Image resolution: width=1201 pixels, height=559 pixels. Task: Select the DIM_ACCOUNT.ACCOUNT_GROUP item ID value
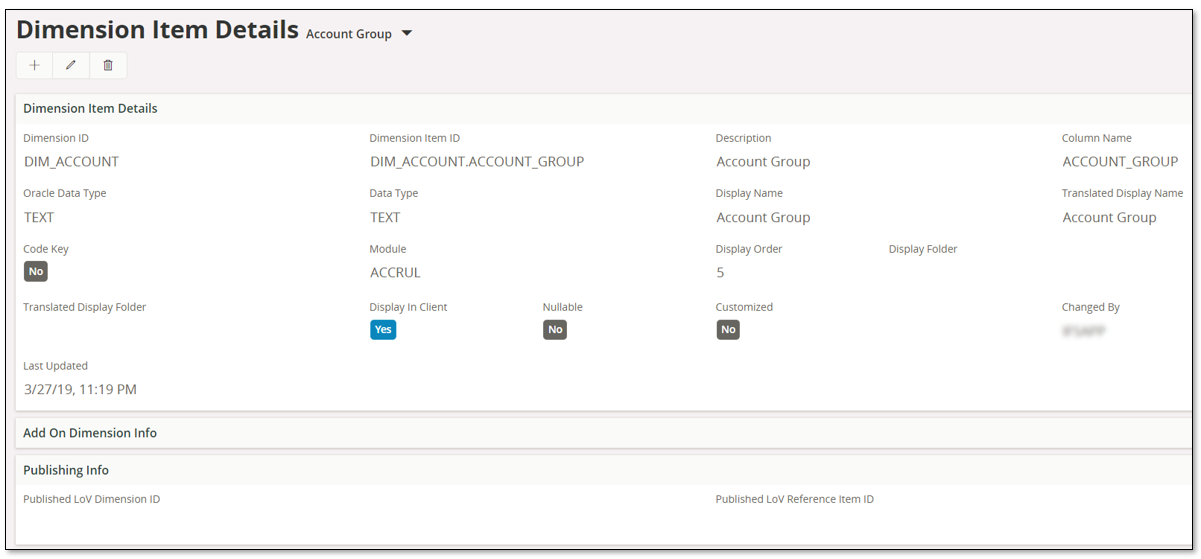pos(477,161)
